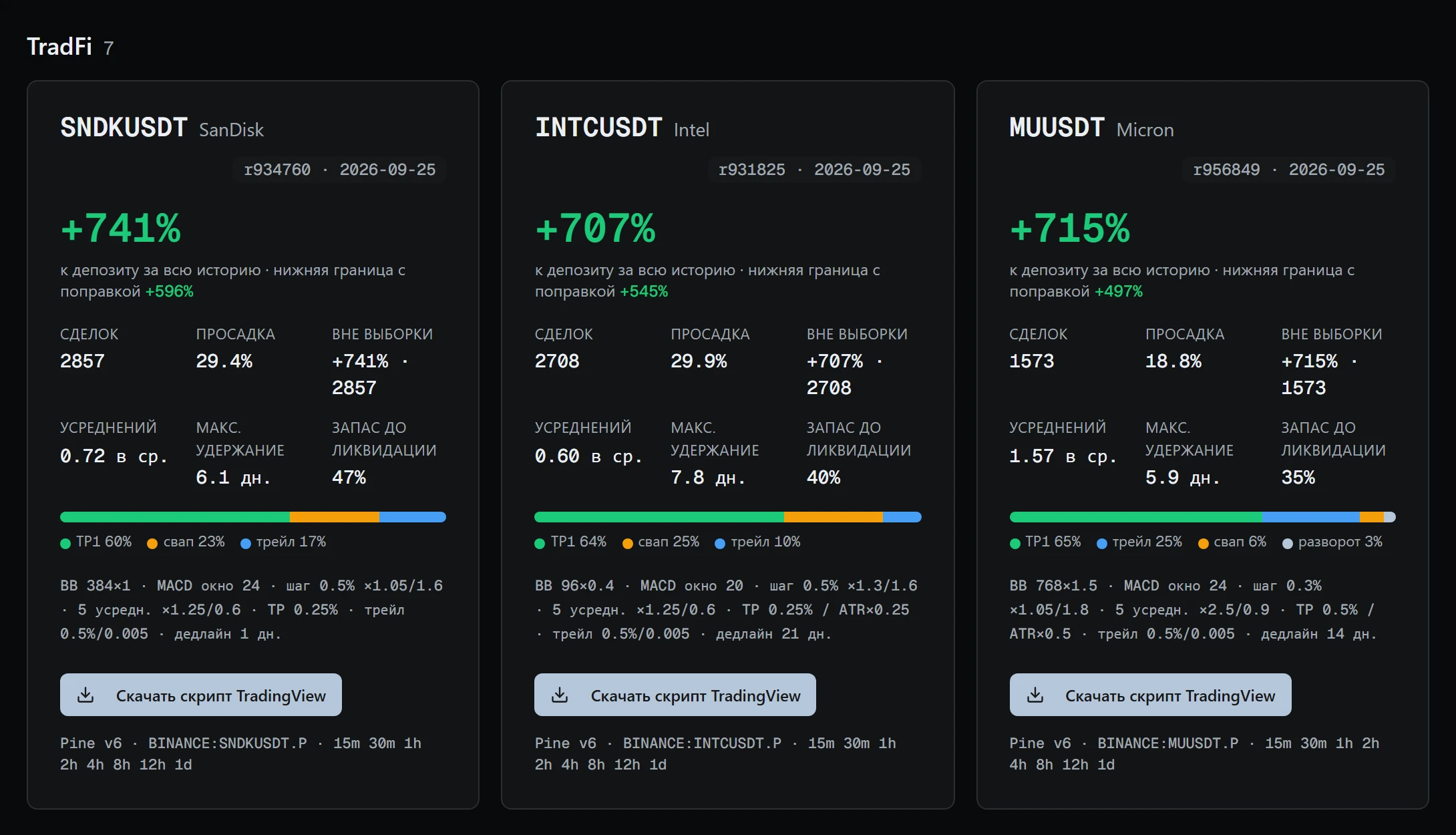
Task: Click the orange свап 25% legend dot
Action: [627, 543]
